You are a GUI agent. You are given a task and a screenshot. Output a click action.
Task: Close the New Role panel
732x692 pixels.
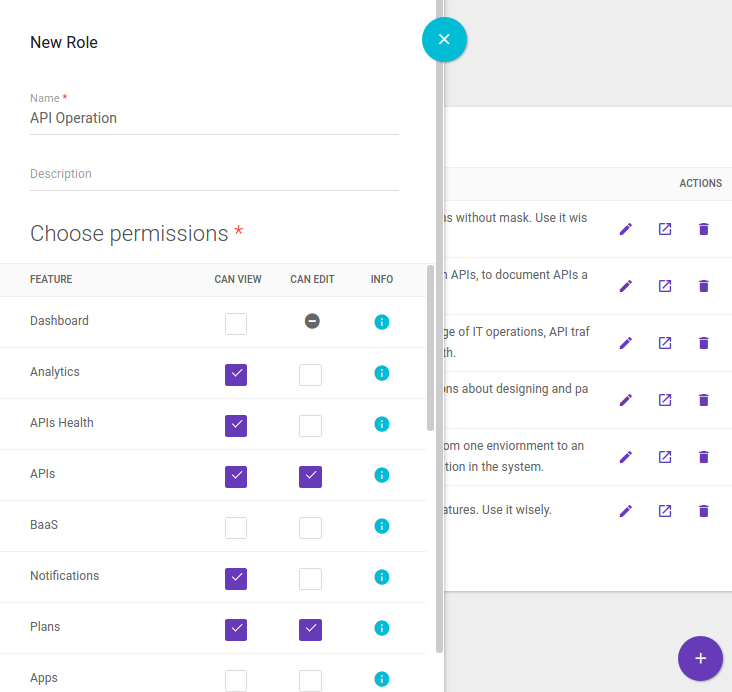pos(444,40)
